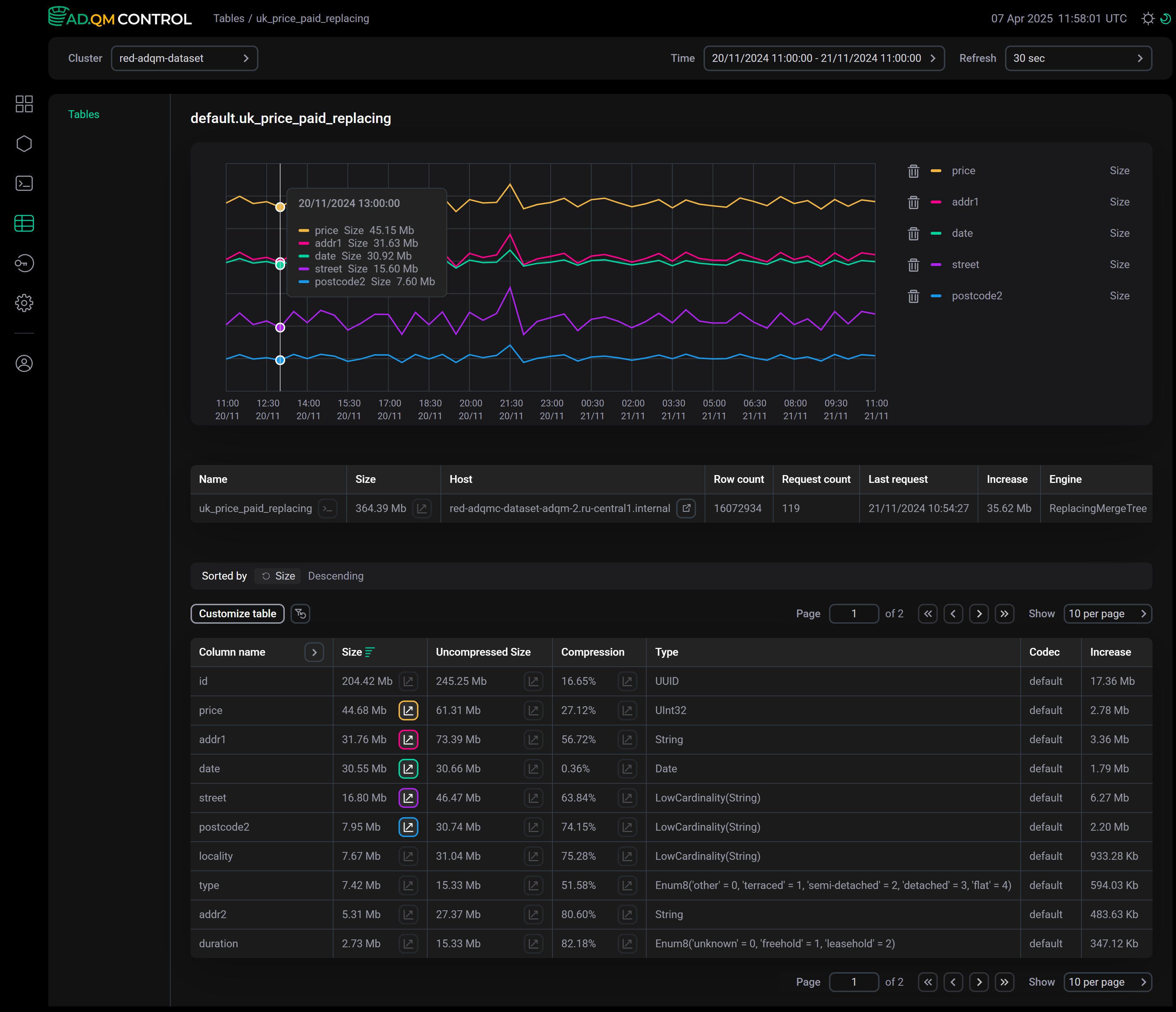Switch to light theme sun icon
Image resolution: width=1176 pixels, height=1012 pixels.
click(x=1148, y=19)
